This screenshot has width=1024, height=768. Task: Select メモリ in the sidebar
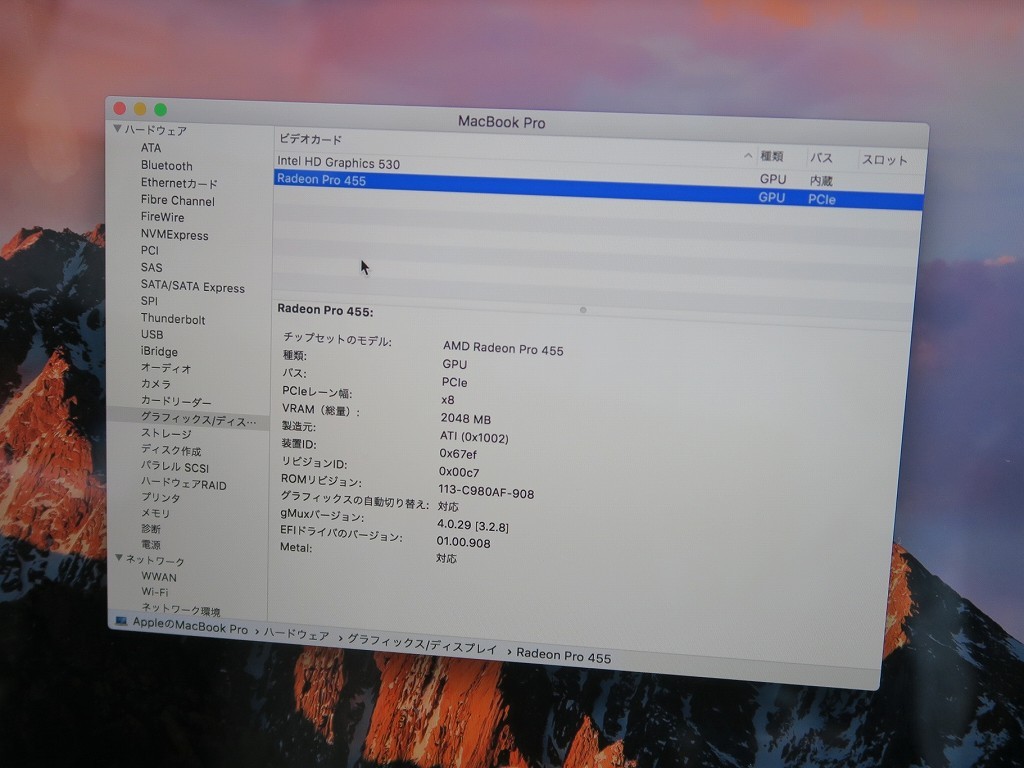pos(156,513)
